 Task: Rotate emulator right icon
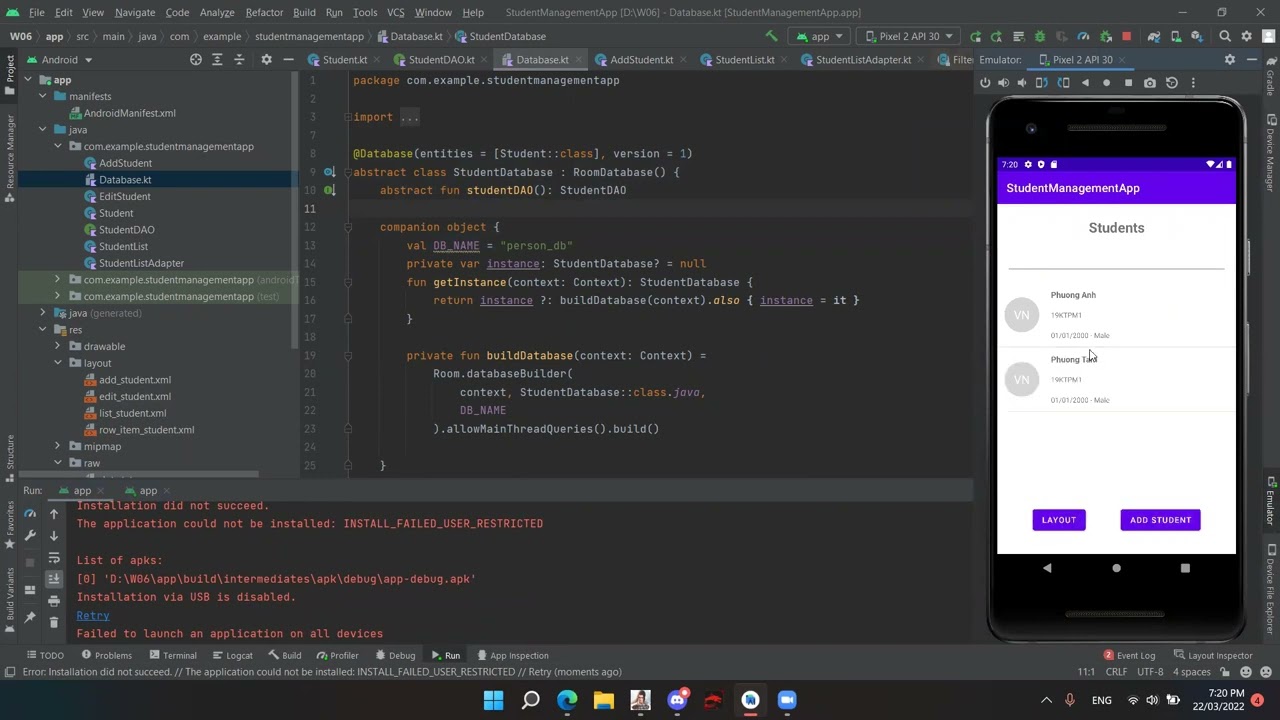1063,83
